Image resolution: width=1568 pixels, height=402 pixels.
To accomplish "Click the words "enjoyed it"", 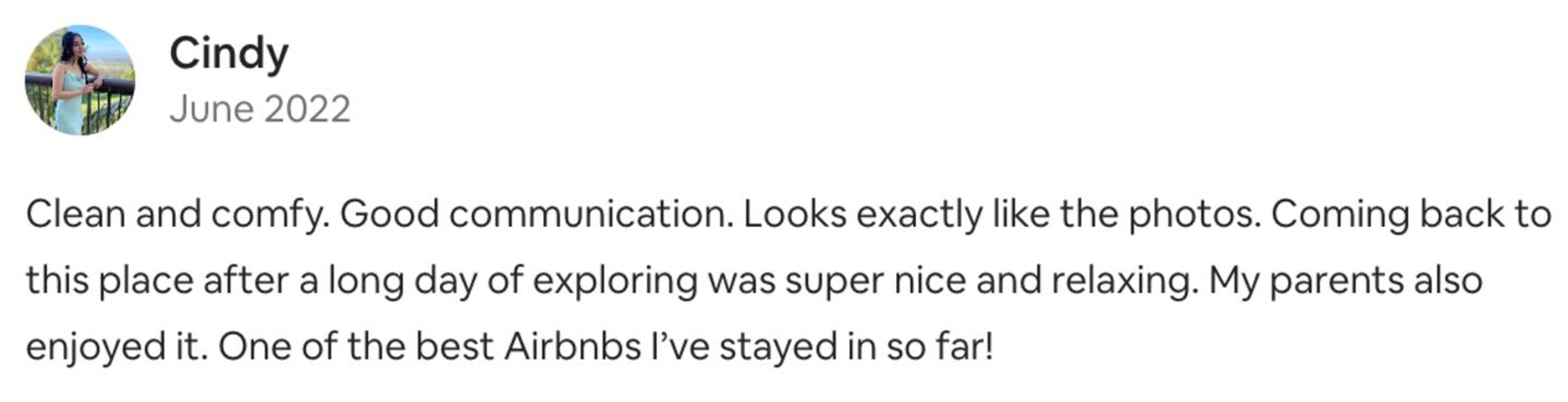I will coord(113,347).
